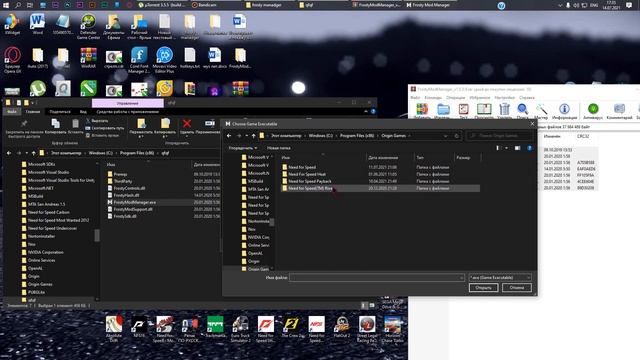Select the first 'Need for Speed' folder in dialog list
This screenshot has height=360, width=640.
(302, 167)
